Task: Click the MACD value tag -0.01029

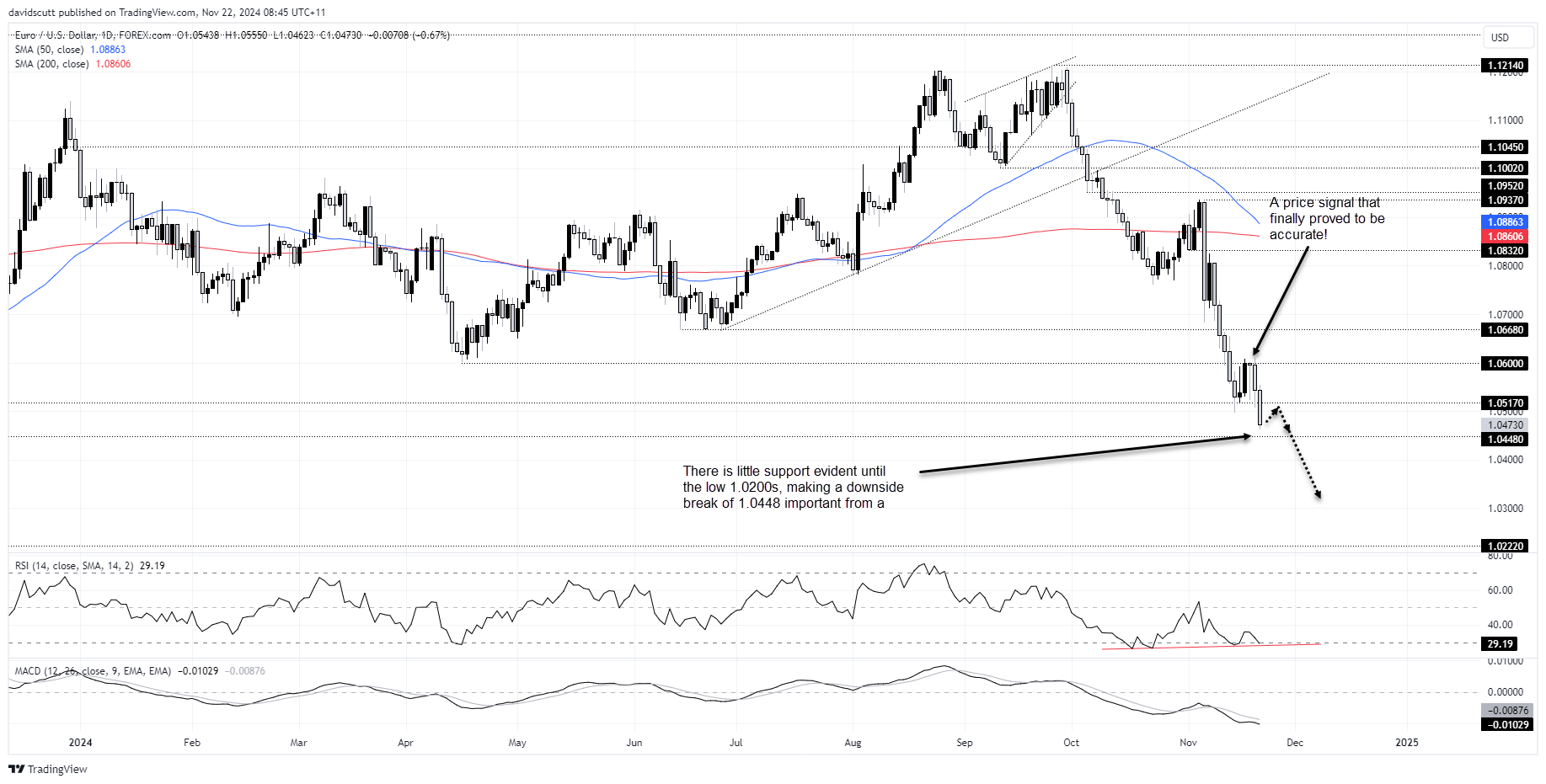Action: pyautogui.click(x=1507, y=725)
